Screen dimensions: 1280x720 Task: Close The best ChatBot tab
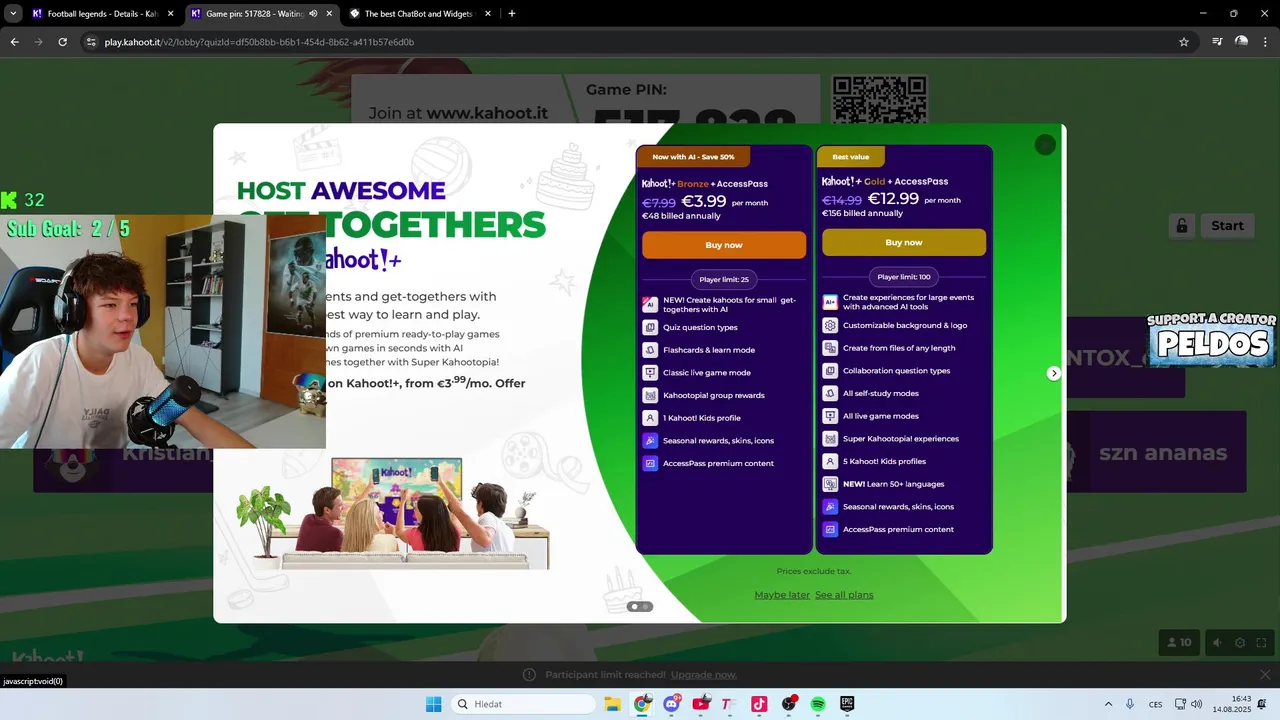tap(488, 14)
